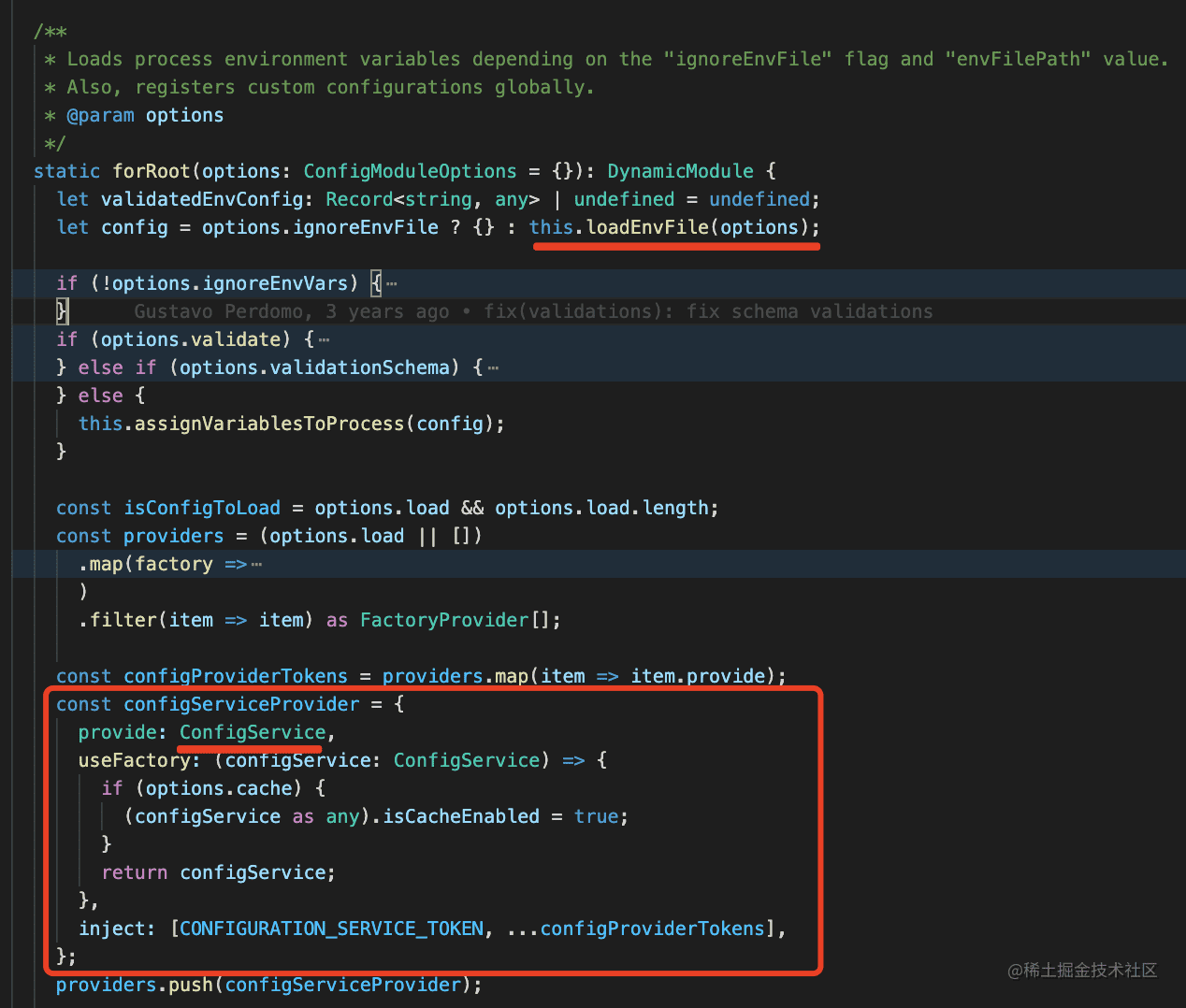Screen dimensions: 1186x1008
Task: Select the ConfigModuleOptions type name
Action: pyautogui.click(x=410, y=172)
